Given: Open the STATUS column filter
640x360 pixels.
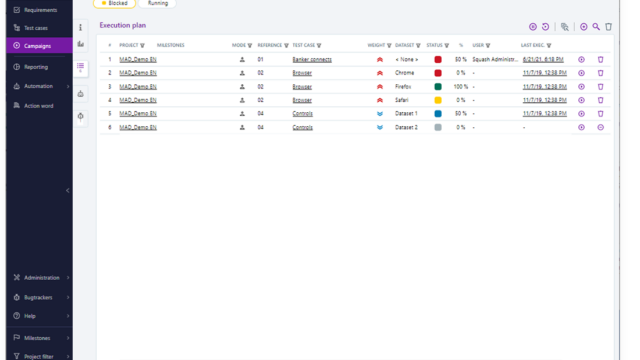Looking at the screenshot, I should pyautogui.click(x=447, y=45).
